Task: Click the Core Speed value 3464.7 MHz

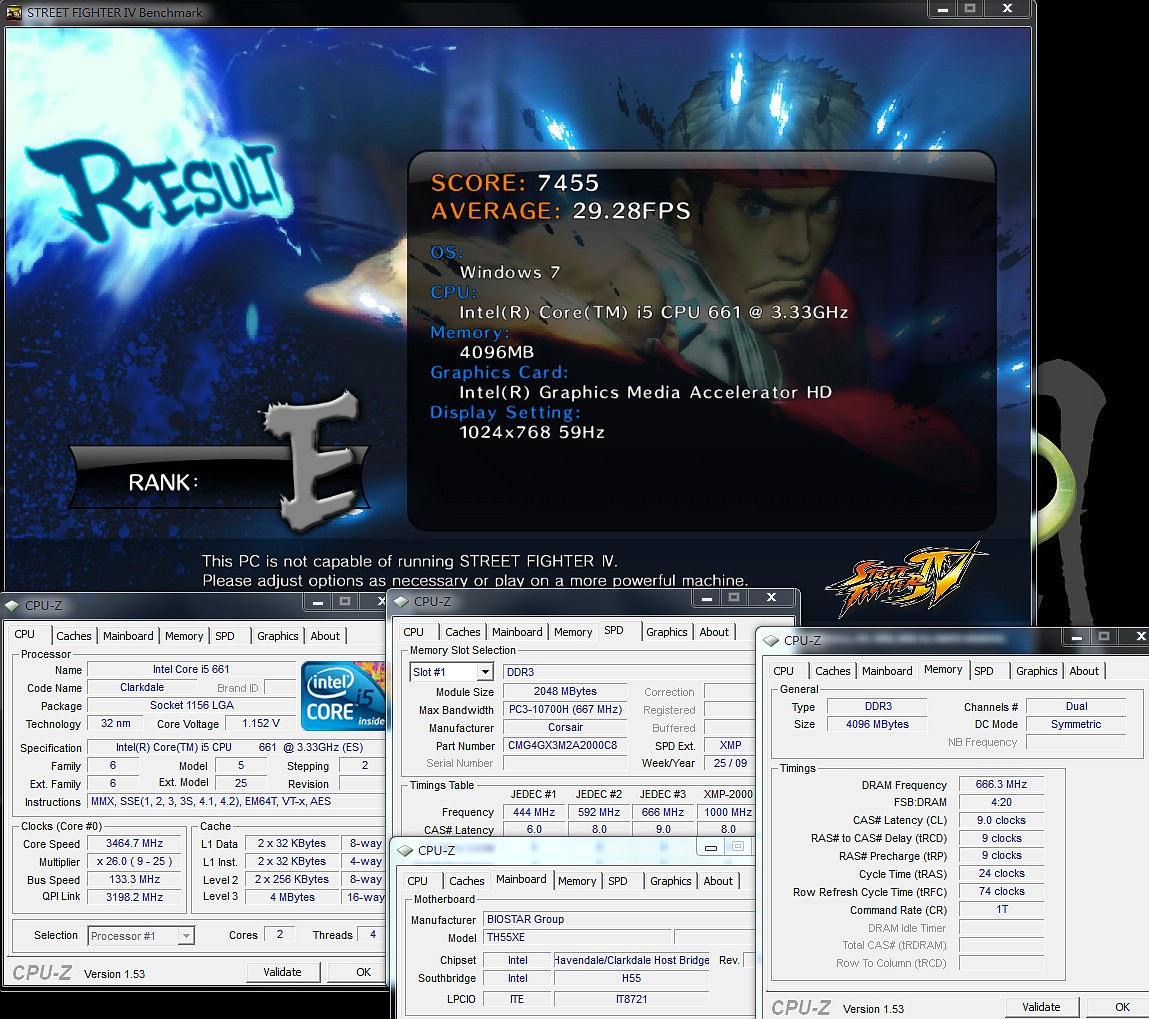Action: pyautogui.click(x=135, y=843)
